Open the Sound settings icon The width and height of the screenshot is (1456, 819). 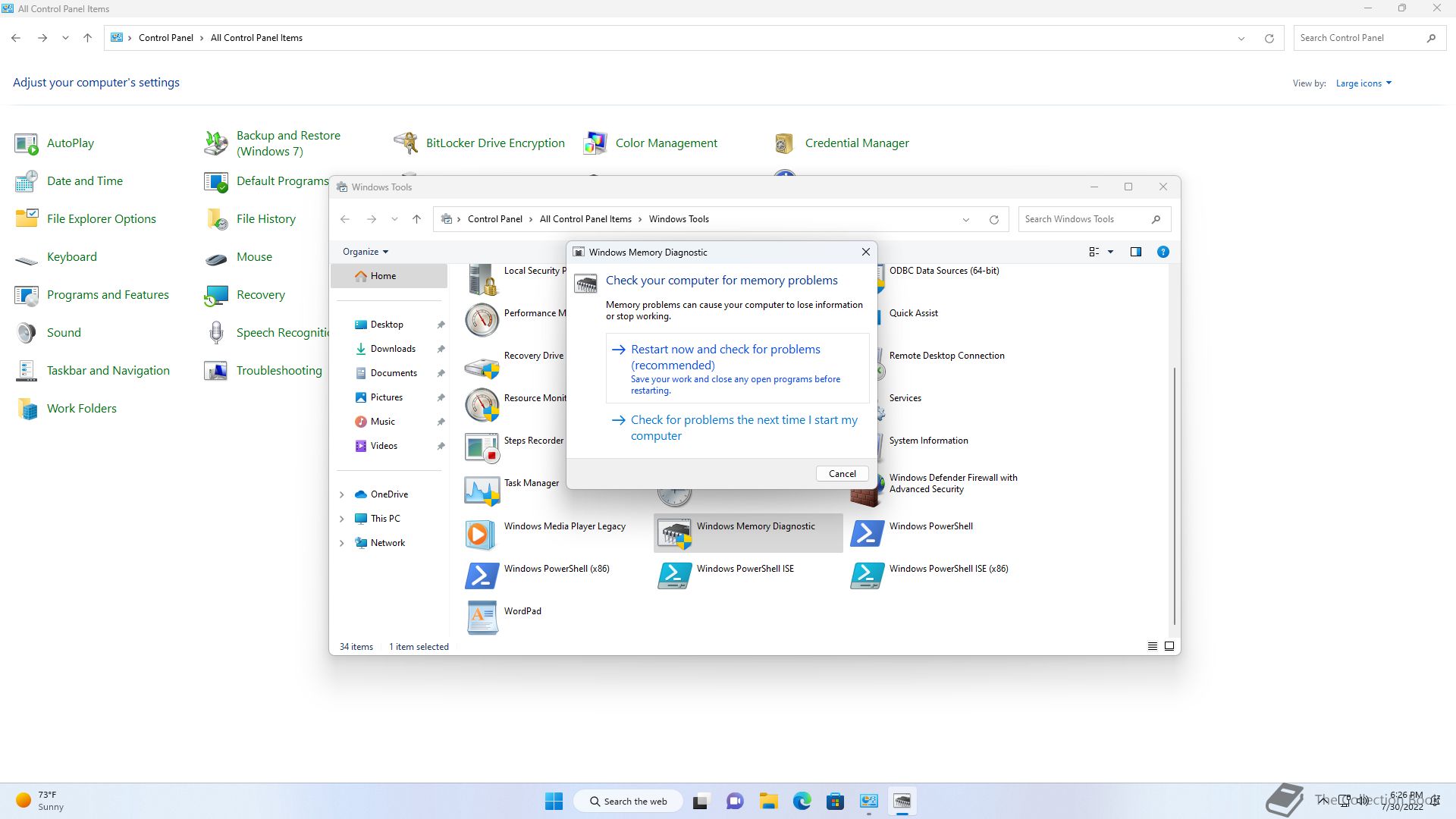click(27, 333)
